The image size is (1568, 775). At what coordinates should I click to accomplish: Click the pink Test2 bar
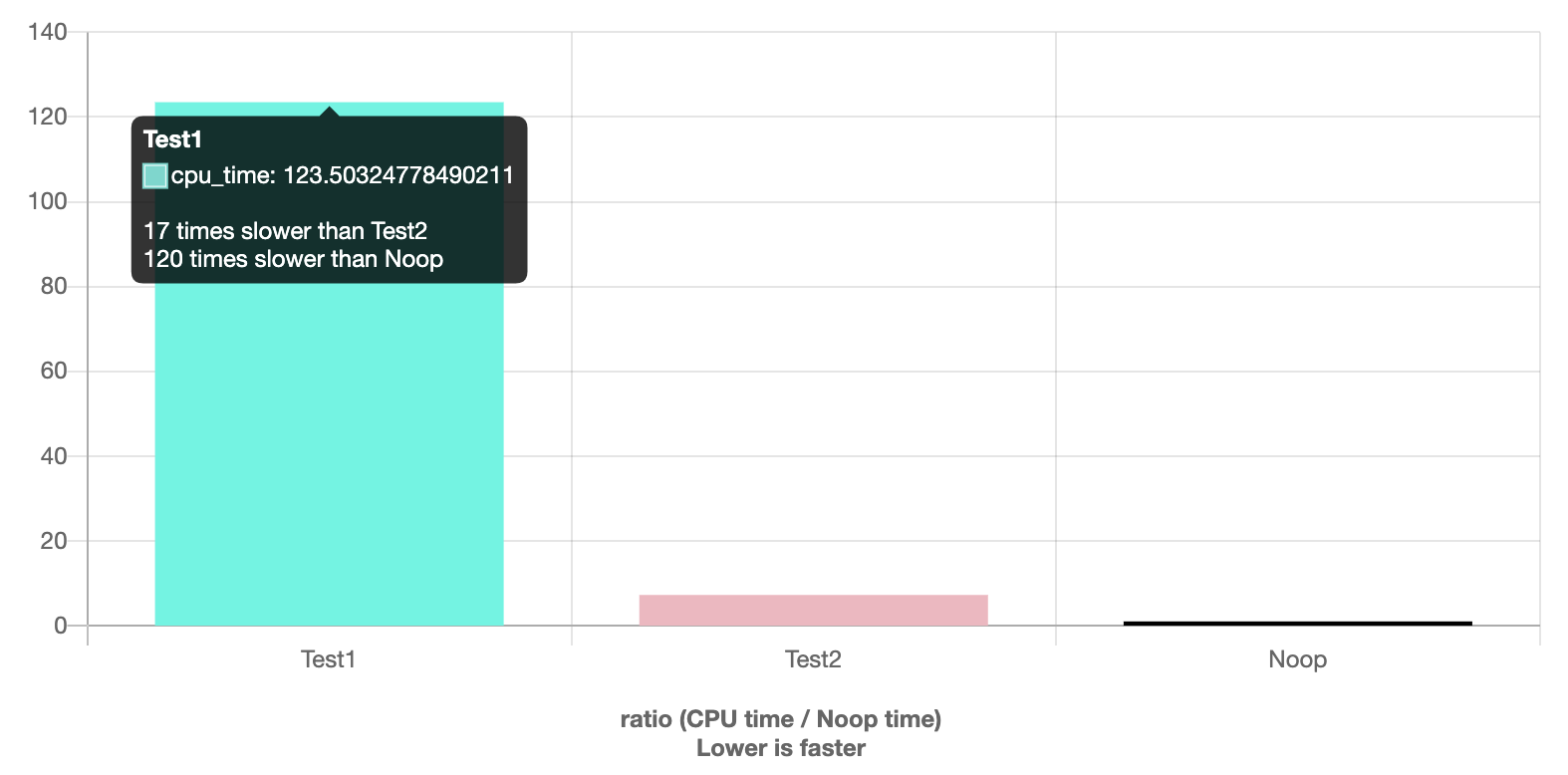click(x=813, y=610)
